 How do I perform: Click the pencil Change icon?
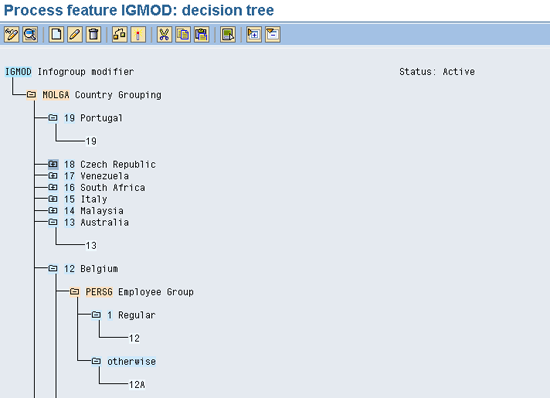click(x=75, y=34)
